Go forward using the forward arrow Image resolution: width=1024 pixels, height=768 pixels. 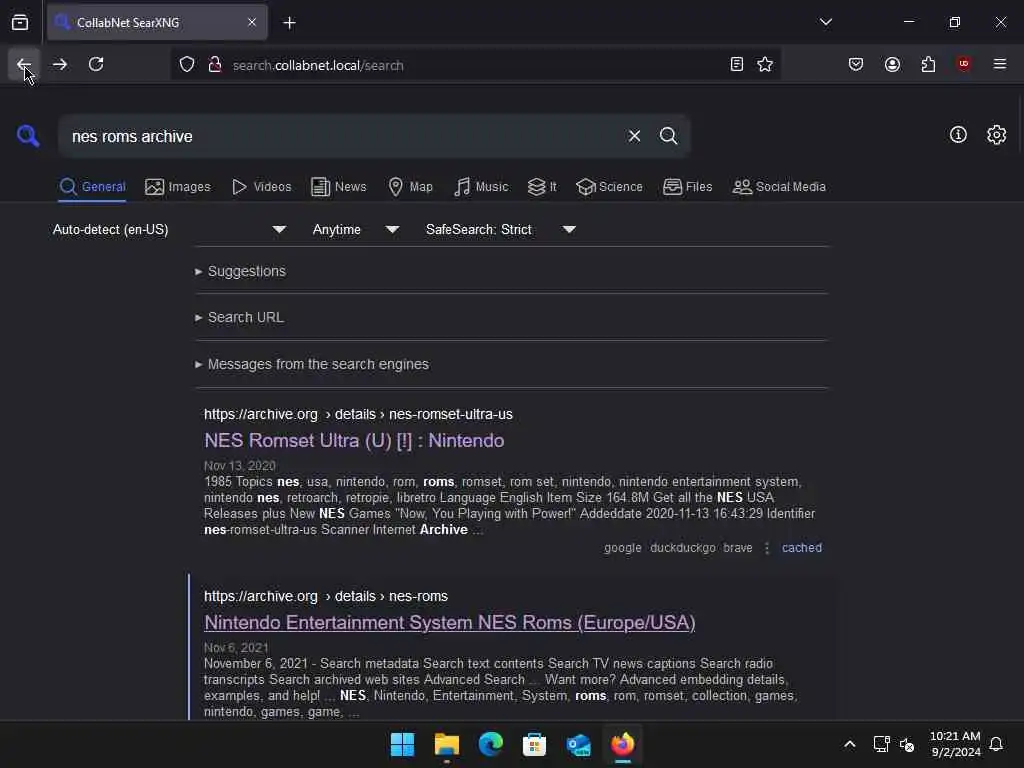tap(59, 65)
